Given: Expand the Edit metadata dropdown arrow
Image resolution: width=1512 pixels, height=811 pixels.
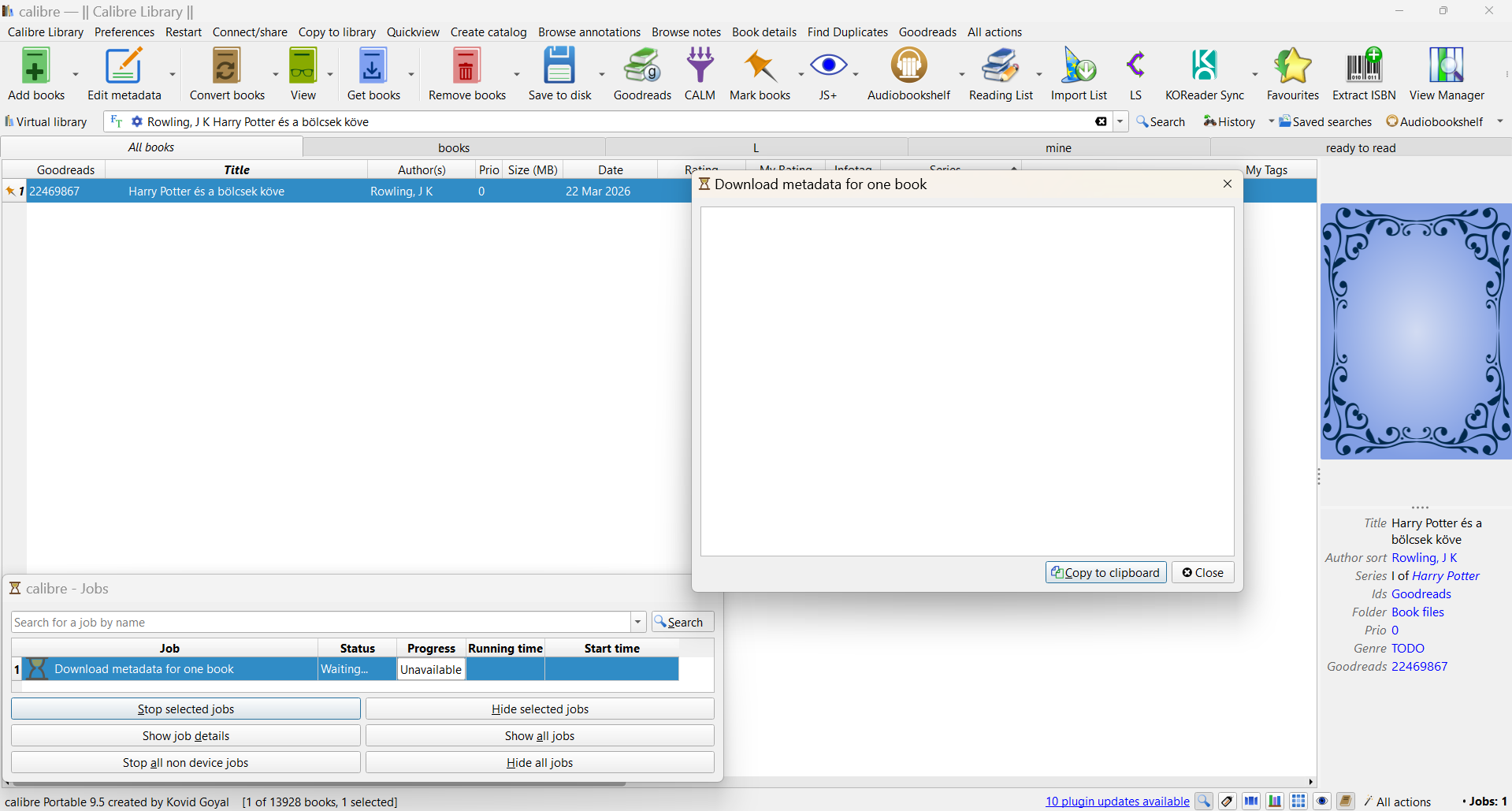Looking at the screenshot, I should pyautogui.click(x=173, y=74).
